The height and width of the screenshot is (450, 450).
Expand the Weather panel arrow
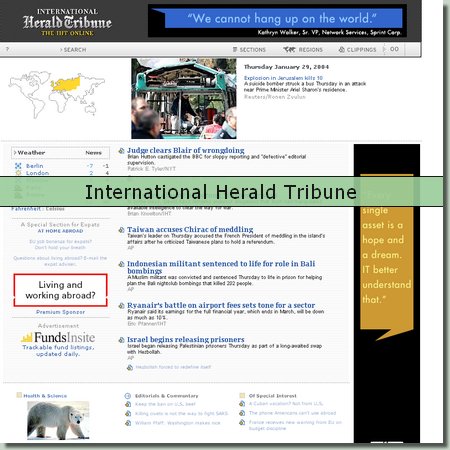[15, 153]
